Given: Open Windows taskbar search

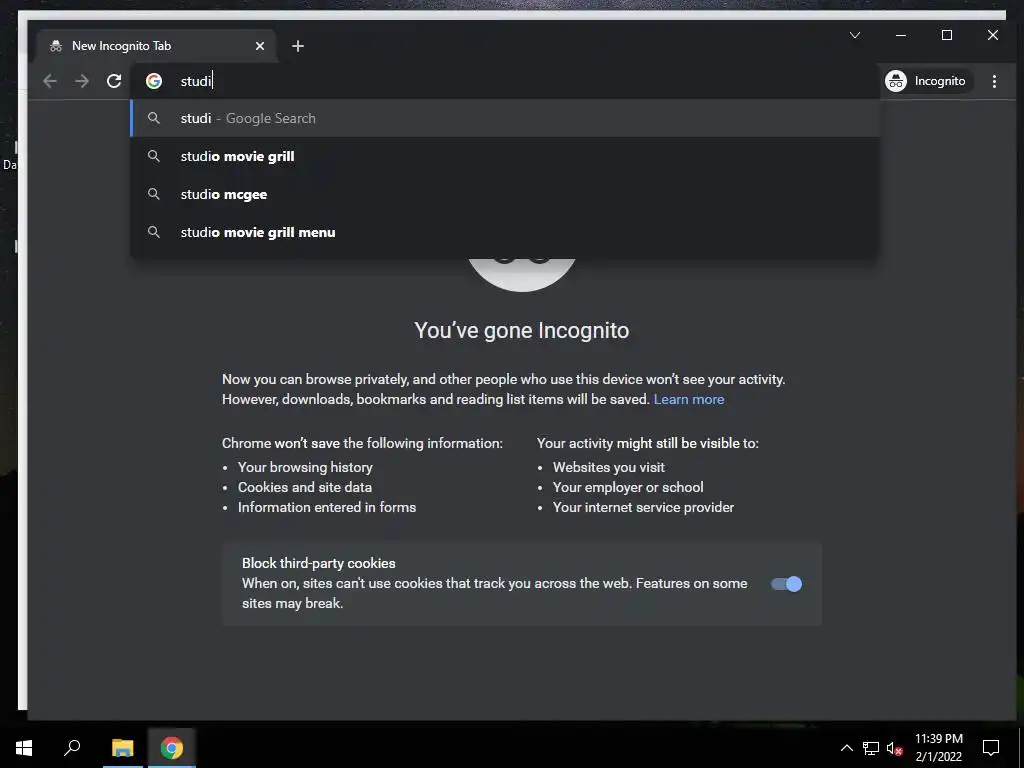Looking at the screenshot, I should [72, 748].
